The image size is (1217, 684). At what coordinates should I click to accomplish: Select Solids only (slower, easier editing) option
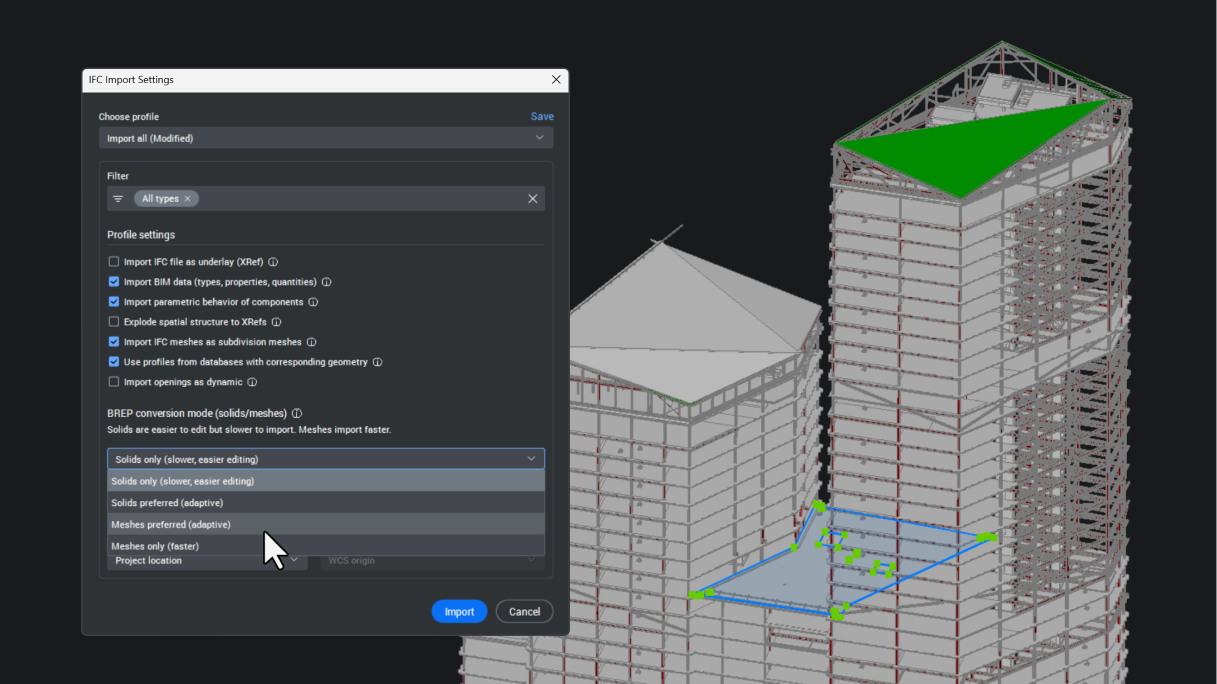pos(326,481)
